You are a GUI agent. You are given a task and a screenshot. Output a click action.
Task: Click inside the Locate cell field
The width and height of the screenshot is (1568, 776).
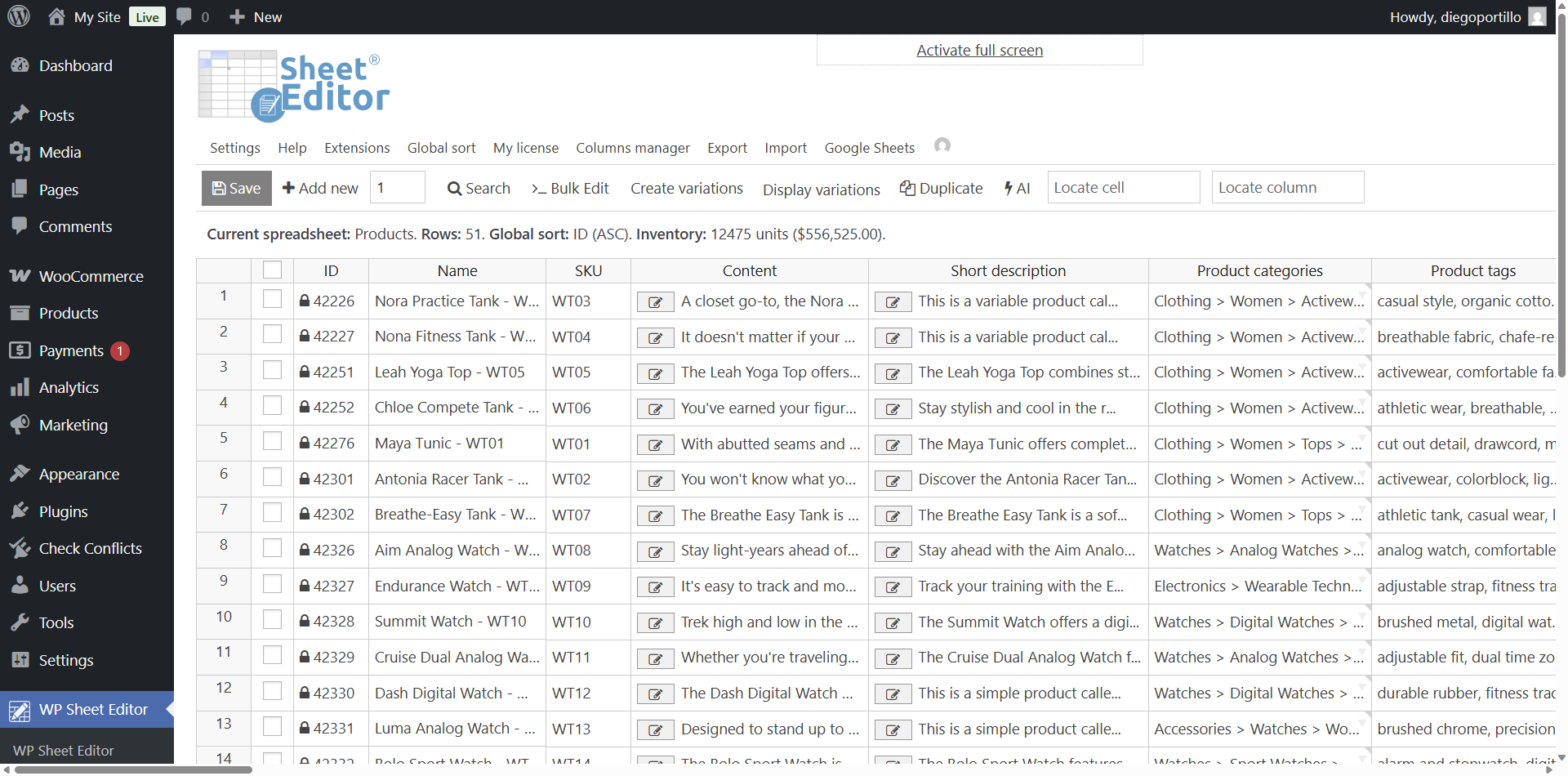click(x=1124, y=187)
